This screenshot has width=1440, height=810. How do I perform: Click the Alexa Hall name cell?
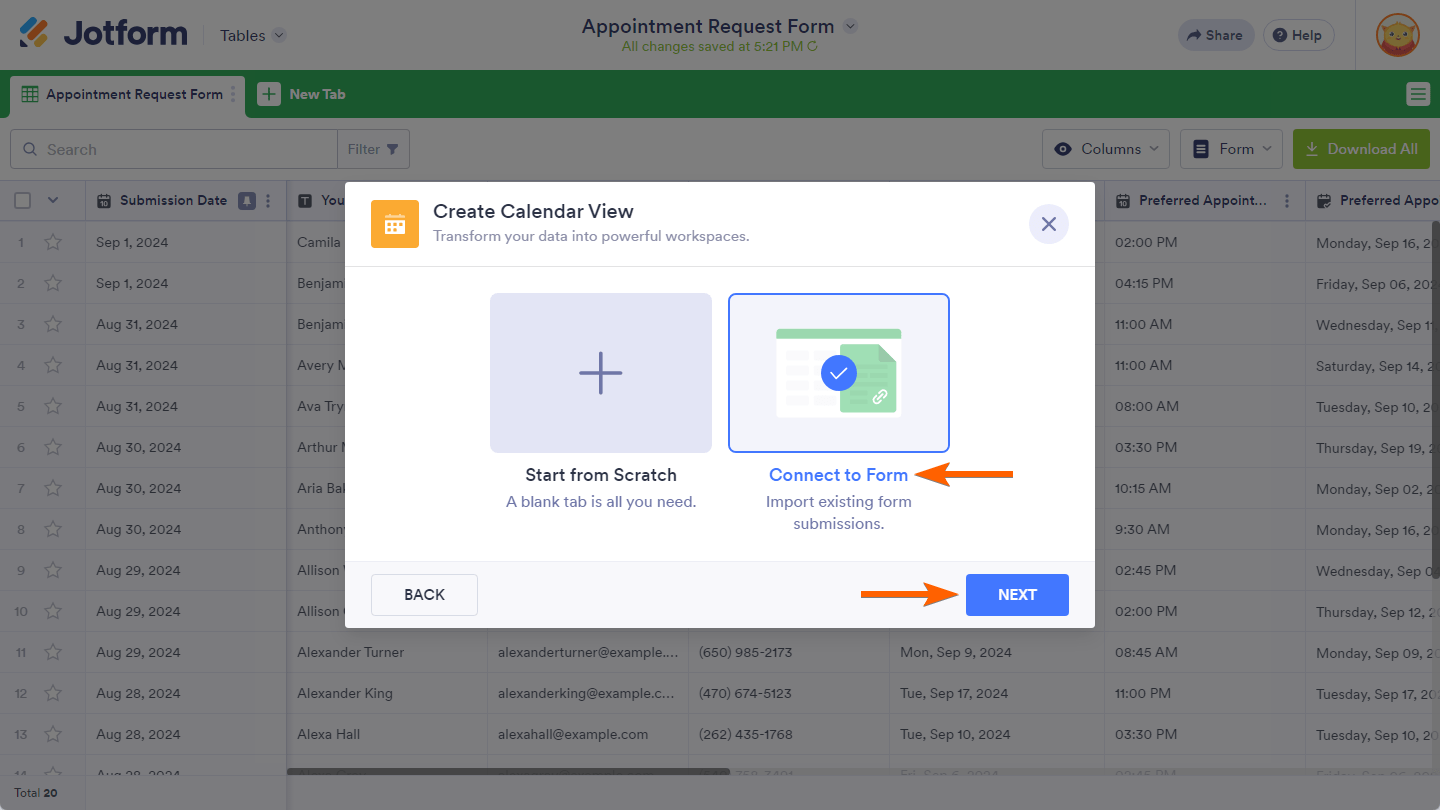tap(387, 734)
